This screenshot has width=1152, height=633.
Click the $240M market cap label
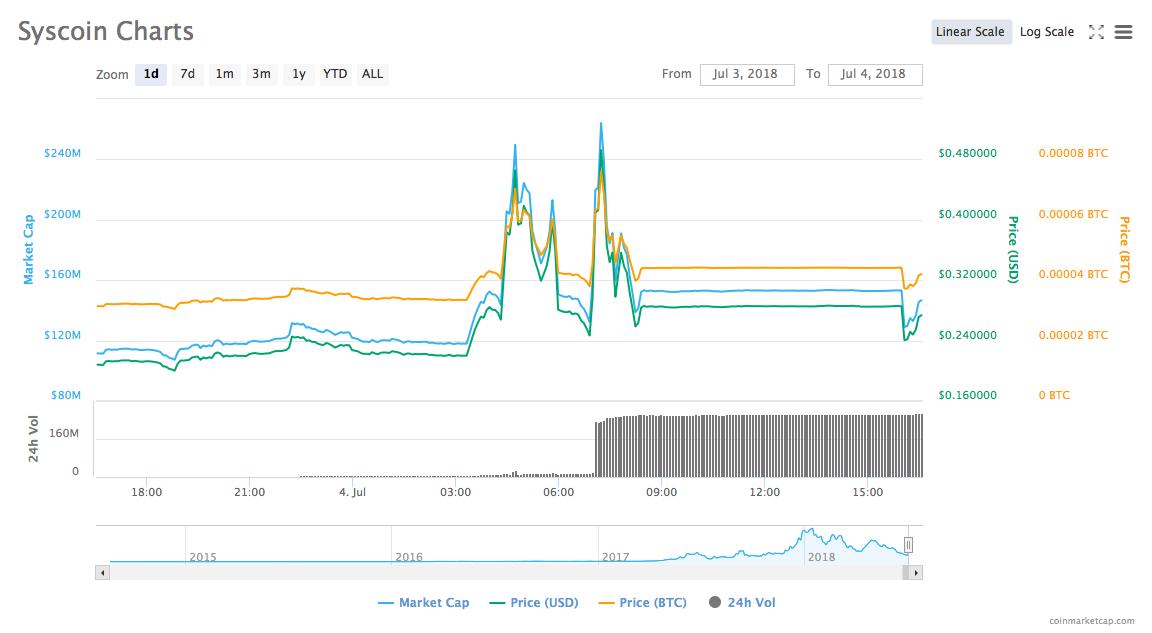[x=62, y=153]
